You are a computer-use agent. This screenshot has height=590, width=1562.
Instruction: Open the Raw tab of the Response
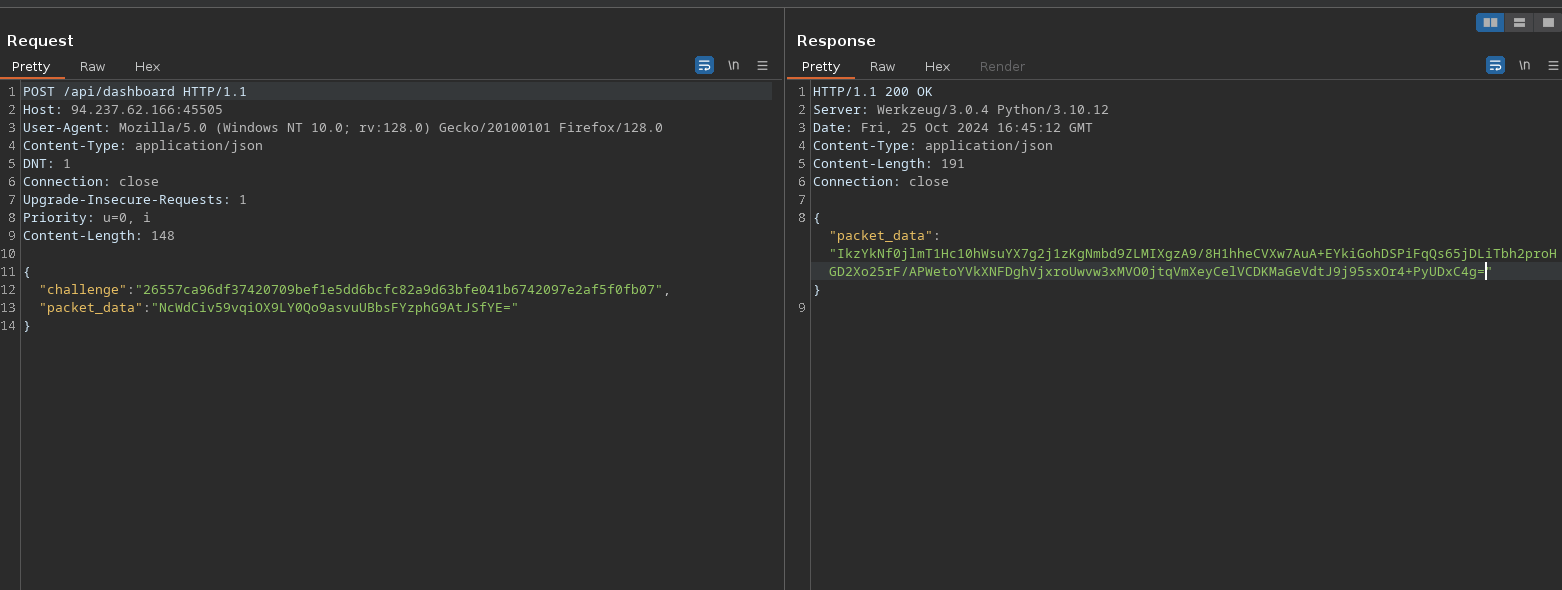point(882,66)
